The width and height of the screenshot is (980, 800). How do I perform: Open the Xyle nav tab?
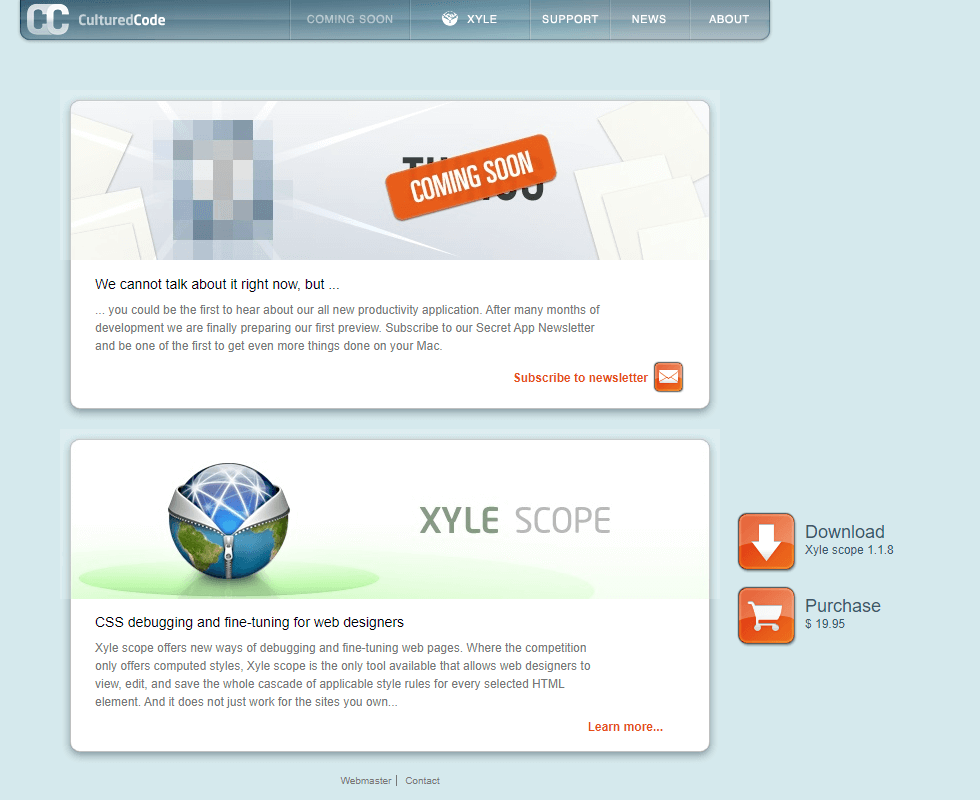click(x=470, y=19)
